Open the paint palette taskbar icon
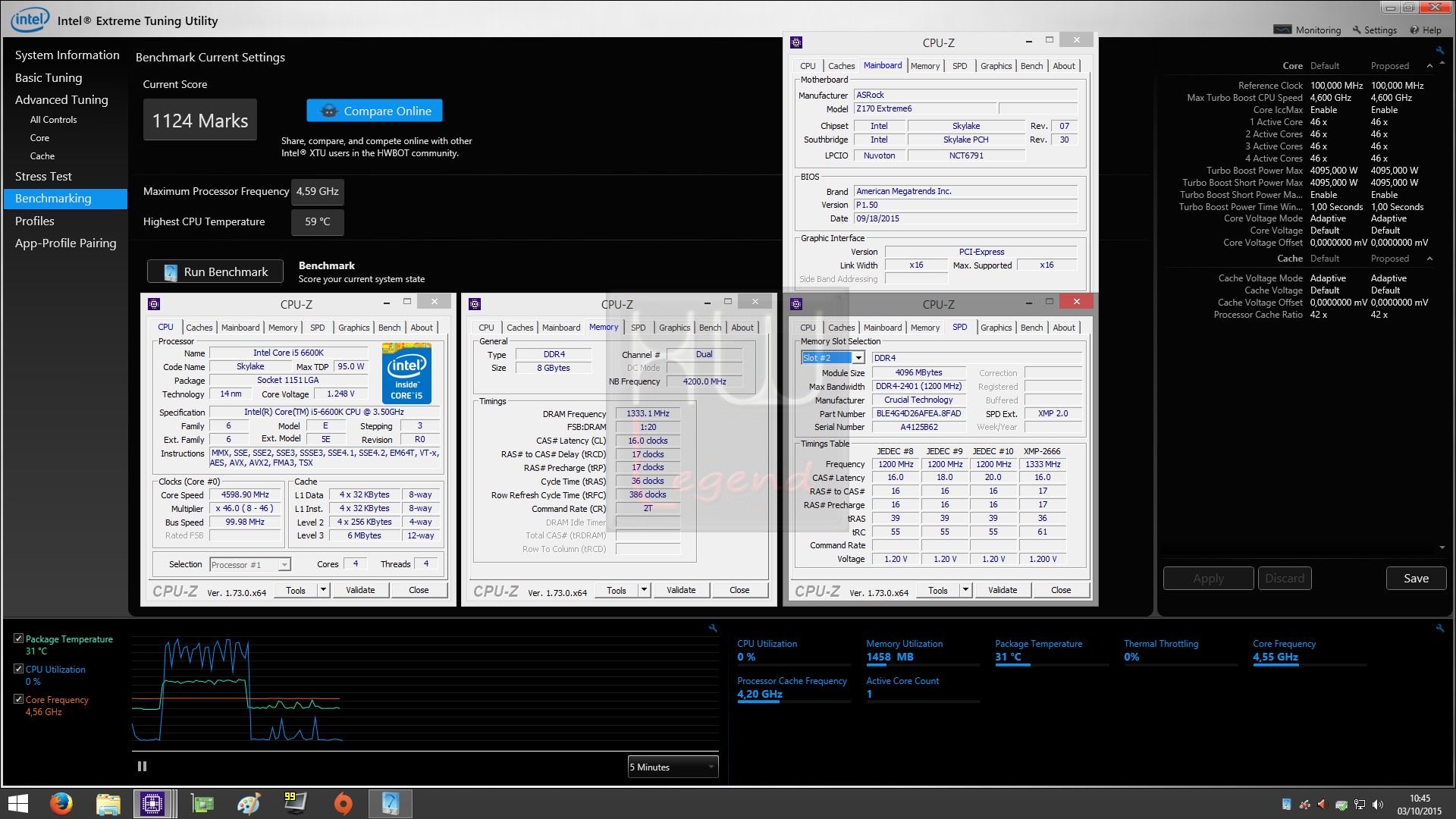The width and height of the screenshot is (1456, 819). [249, 804]
